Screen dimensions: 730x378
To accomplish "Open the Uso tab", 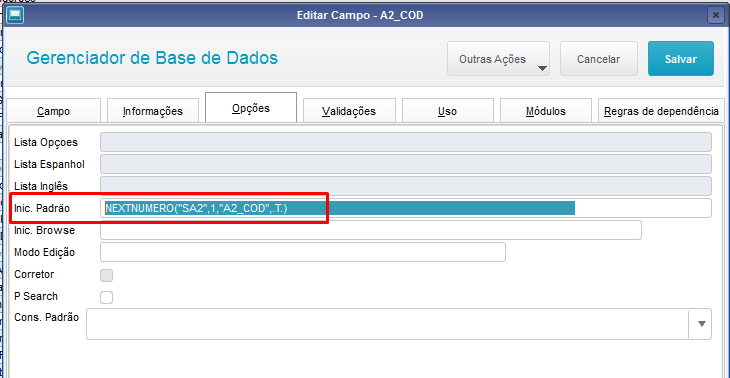I will (x=447, y=111).
